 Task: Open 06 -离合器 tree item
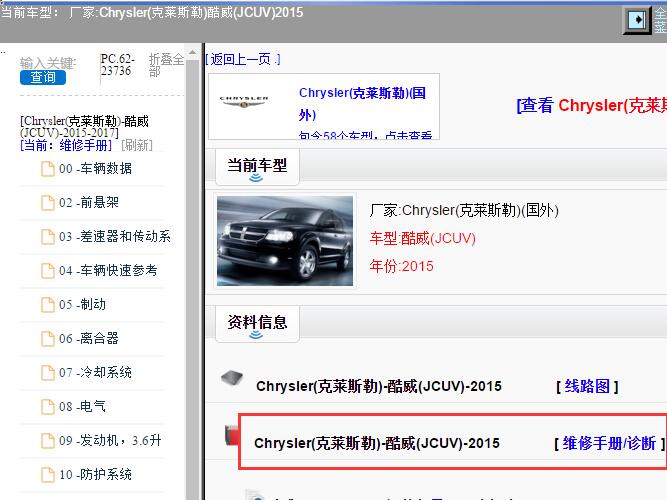89,339
